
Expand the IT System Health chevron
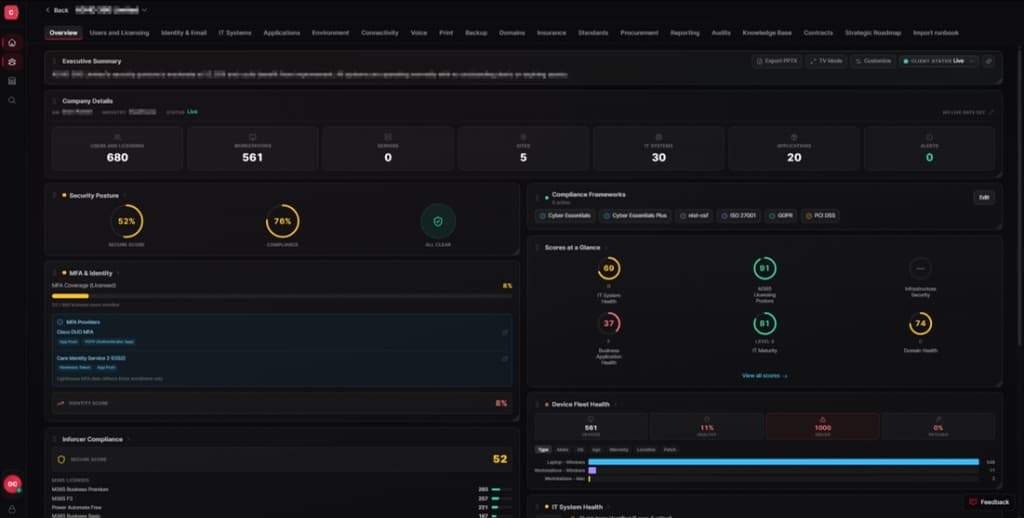[x=609, y=508]
